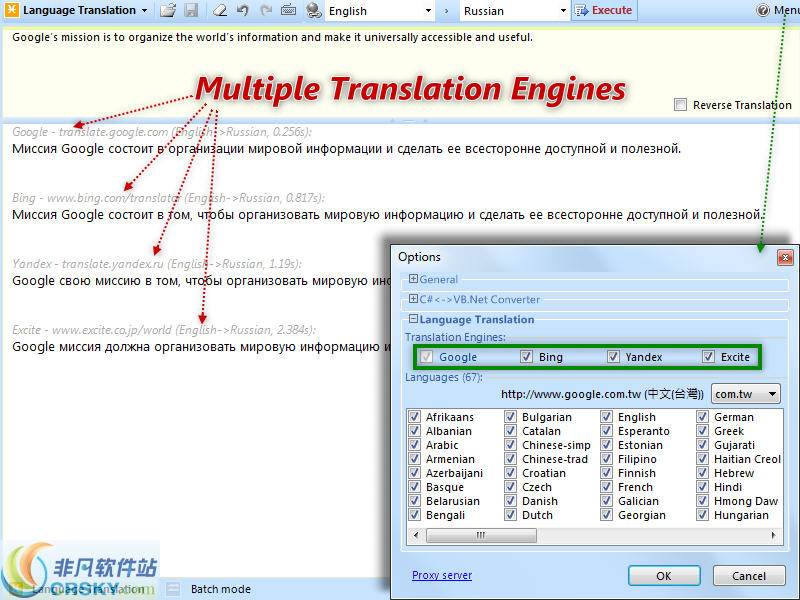The height and width of the screenshot is (600, 800).
Task: Open the Menu in the top bar
Action: 786,10
